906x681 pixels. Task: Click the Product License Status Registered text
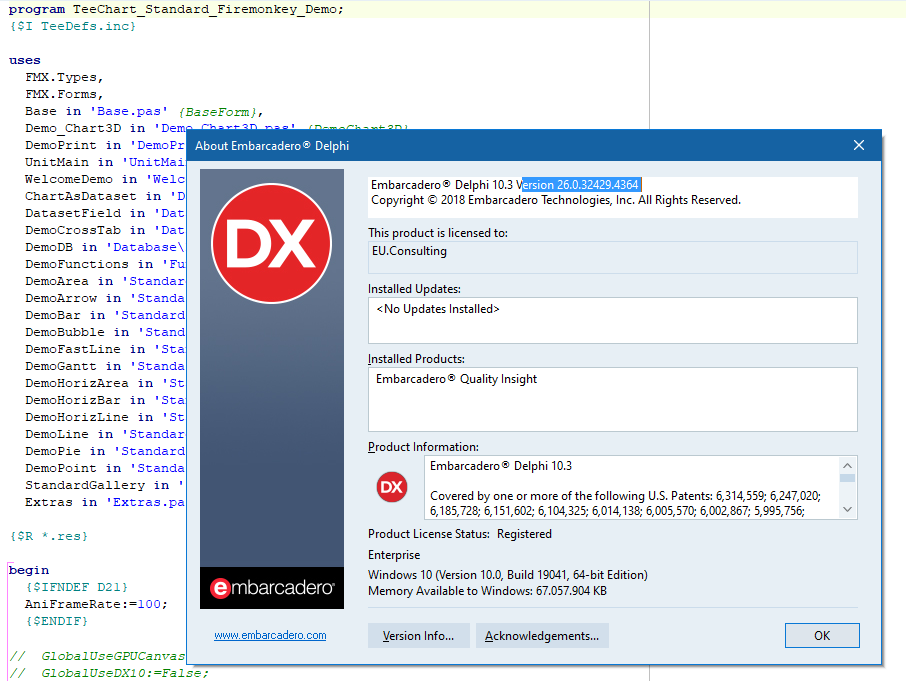[459, 534]
